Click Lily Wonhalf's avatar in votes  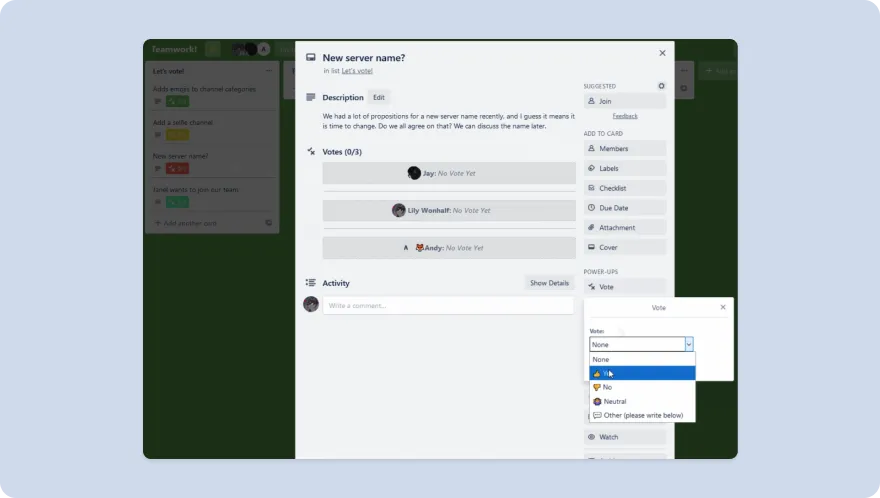click(x=399, y=211)
